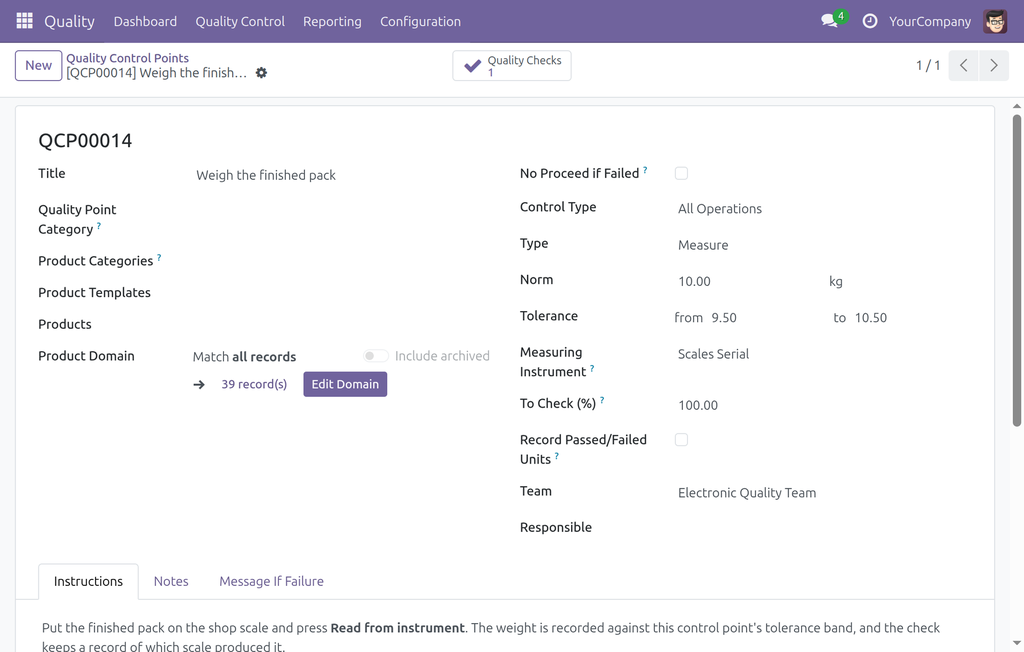The image size is (1024, 652).
Task: Open the Reporting menu
Action: tap(332, 21)
